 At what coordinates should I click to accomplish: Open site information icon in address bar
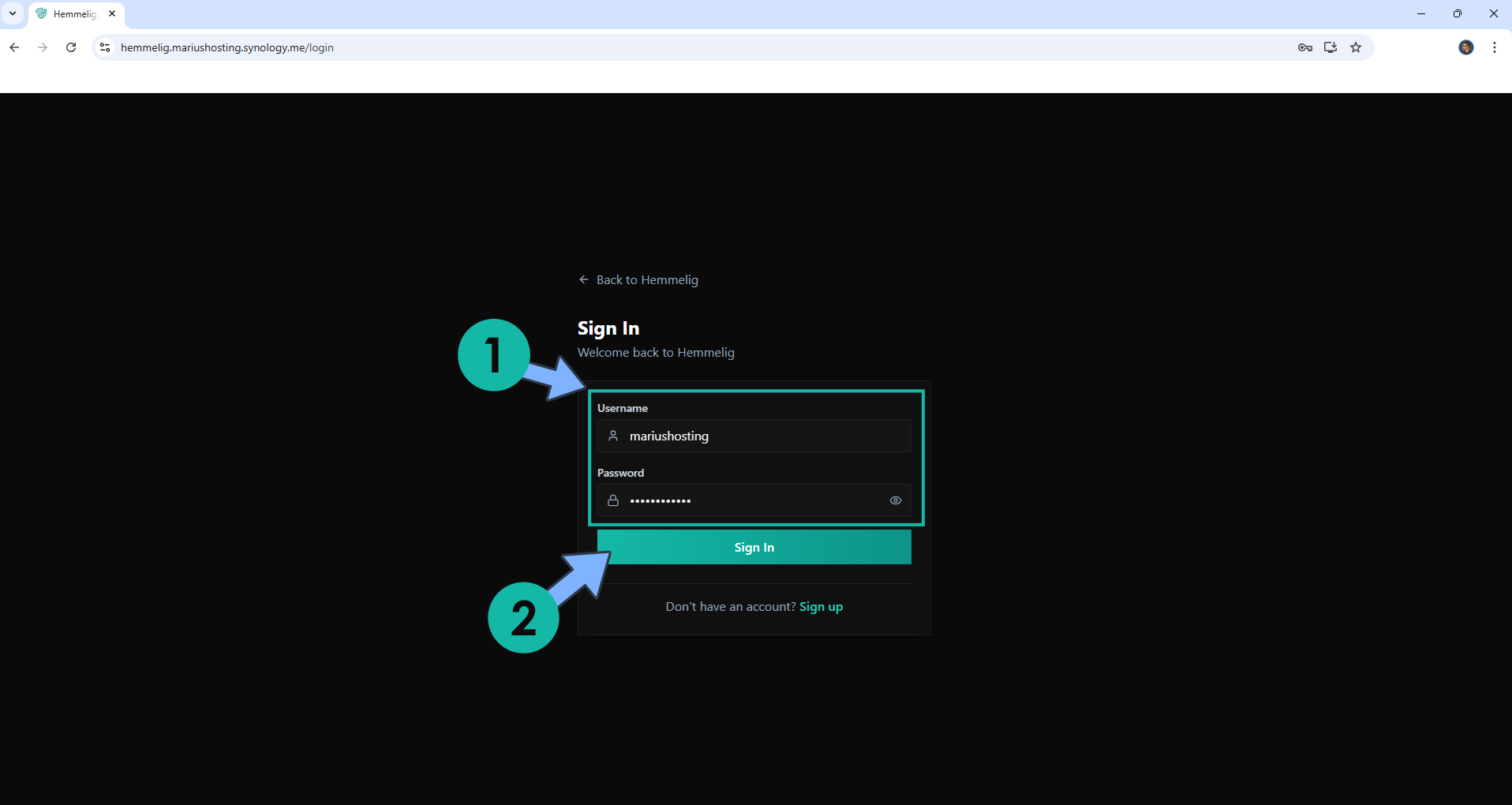(x=105, y=47)
